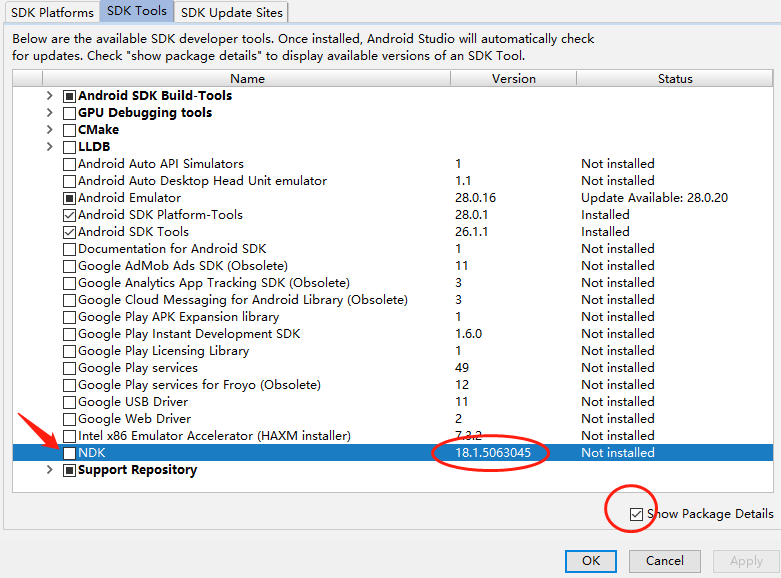This screenshot has height=578, width=781.
Task: Select the NDK row label
Action: tap(92, 452)
